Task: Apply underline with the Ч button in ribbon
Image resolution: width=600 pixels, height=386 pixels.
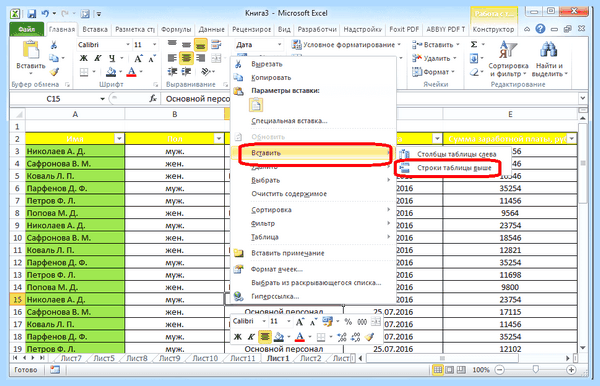Action: pyautogui.click(x=112, y=59)
